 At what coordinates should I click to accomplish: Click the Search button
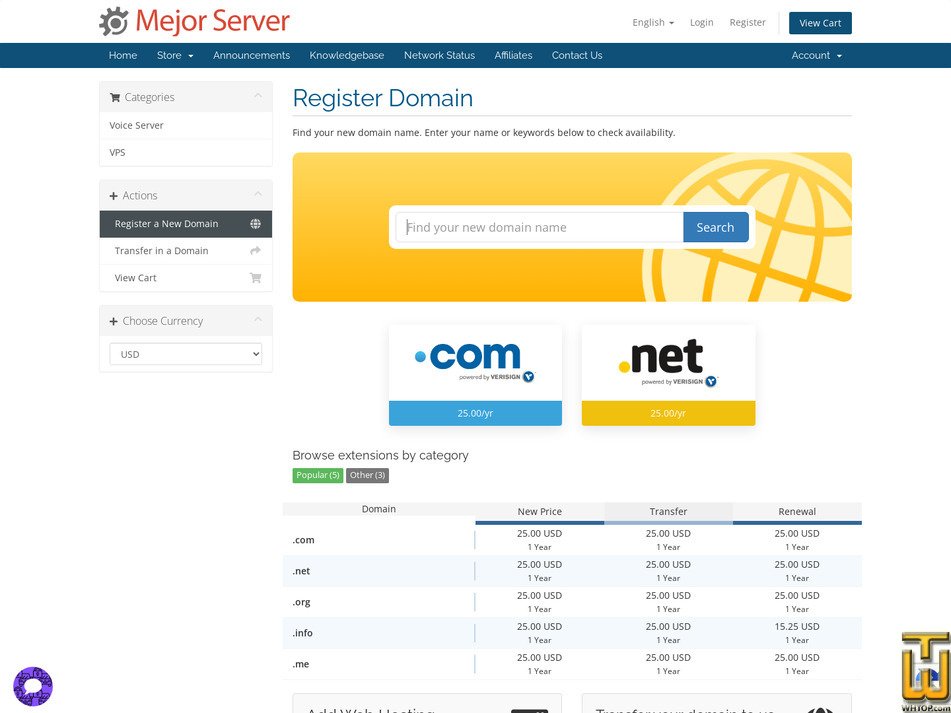coord(715,227)
